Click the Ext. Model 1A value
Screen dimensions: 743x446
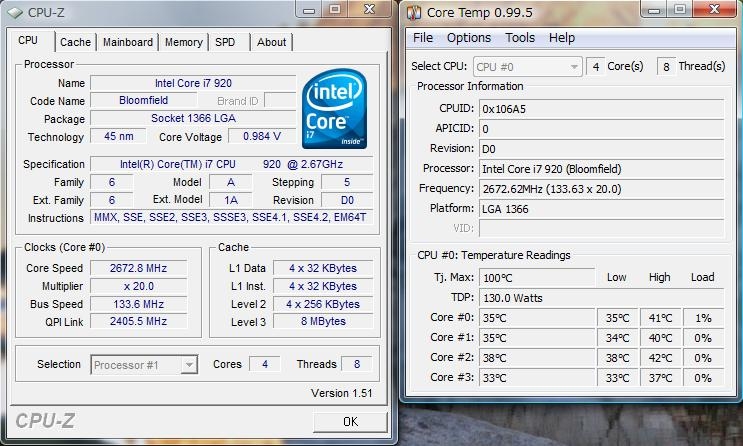(x=231, y=200)
